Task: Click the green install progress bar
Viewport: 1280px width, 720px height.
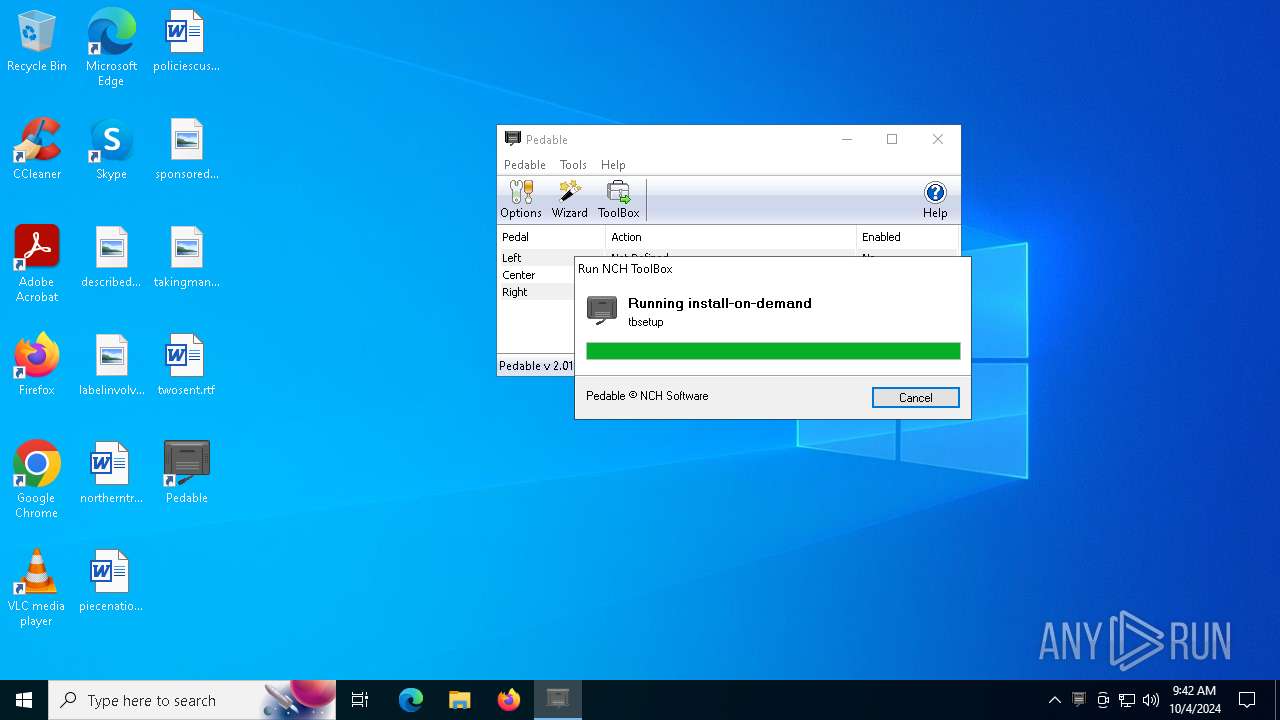Action: click(773, 351)
